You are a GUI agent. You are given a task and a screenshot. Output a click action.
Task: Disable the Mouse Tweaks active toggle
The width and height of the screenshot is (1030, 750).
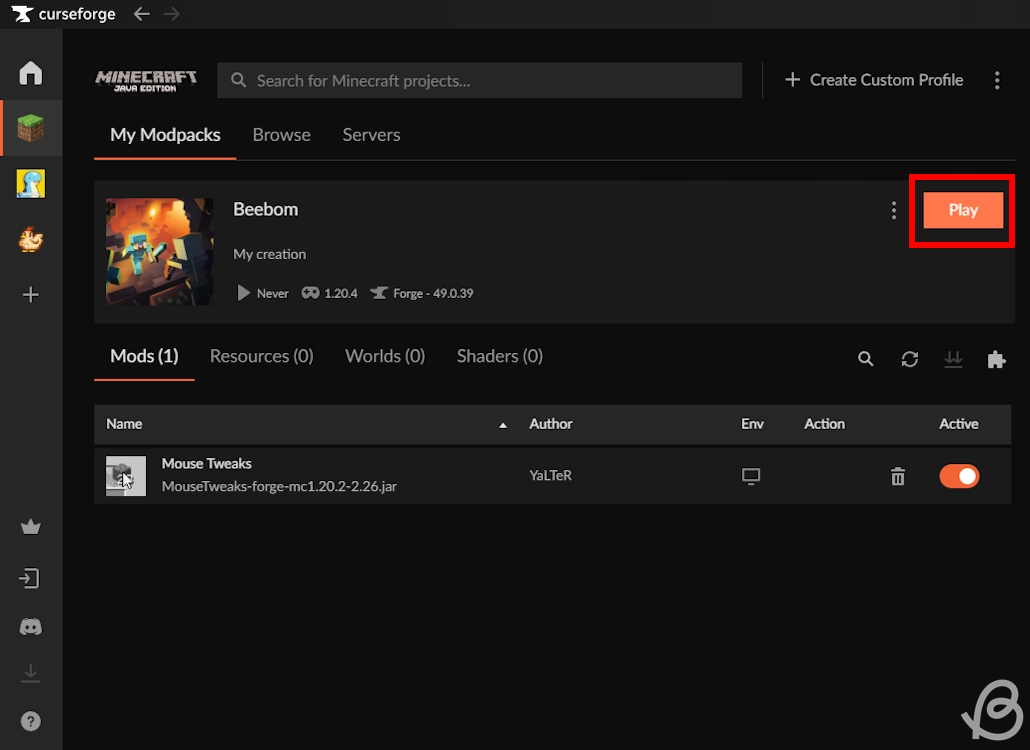pyautogui.click(x=958, y=477)
